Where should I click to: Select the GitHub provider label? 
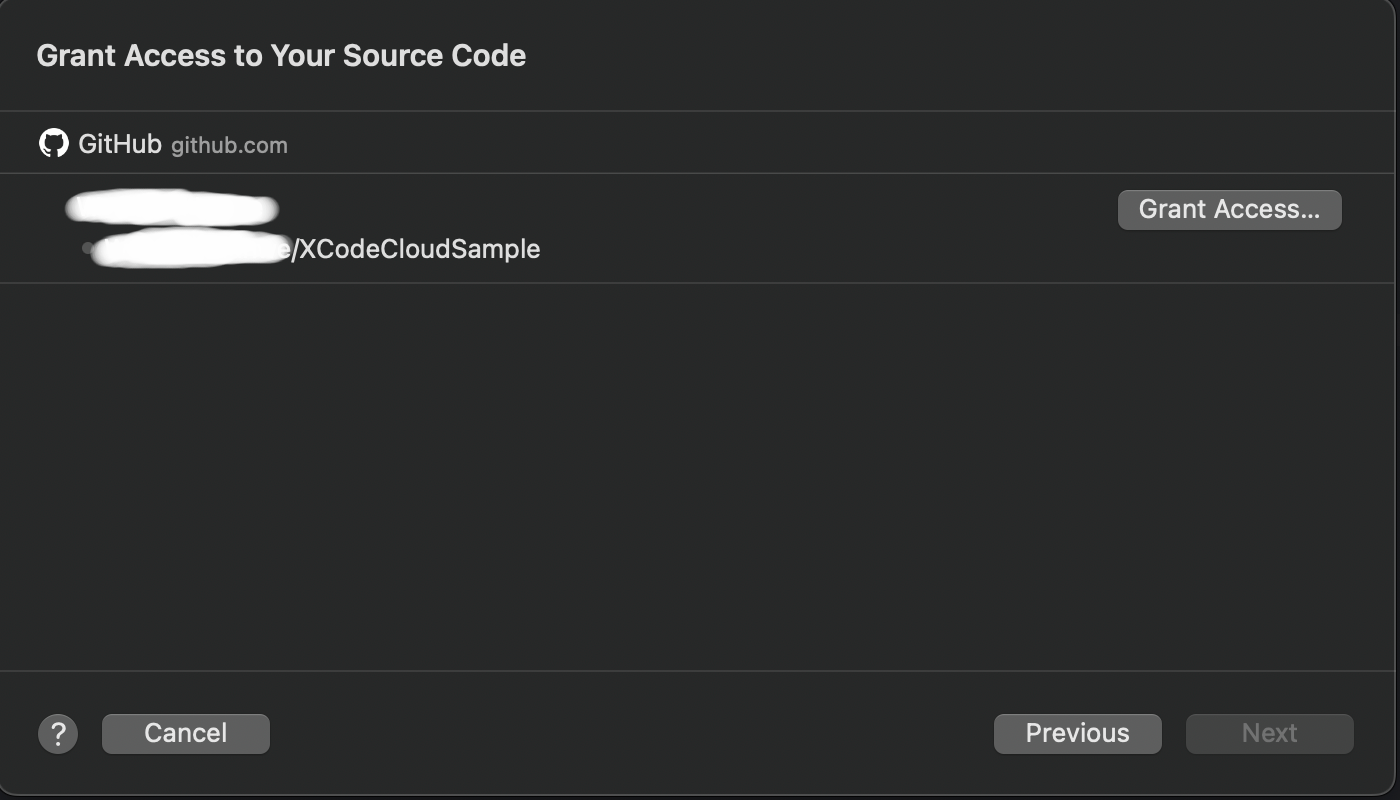119,144
